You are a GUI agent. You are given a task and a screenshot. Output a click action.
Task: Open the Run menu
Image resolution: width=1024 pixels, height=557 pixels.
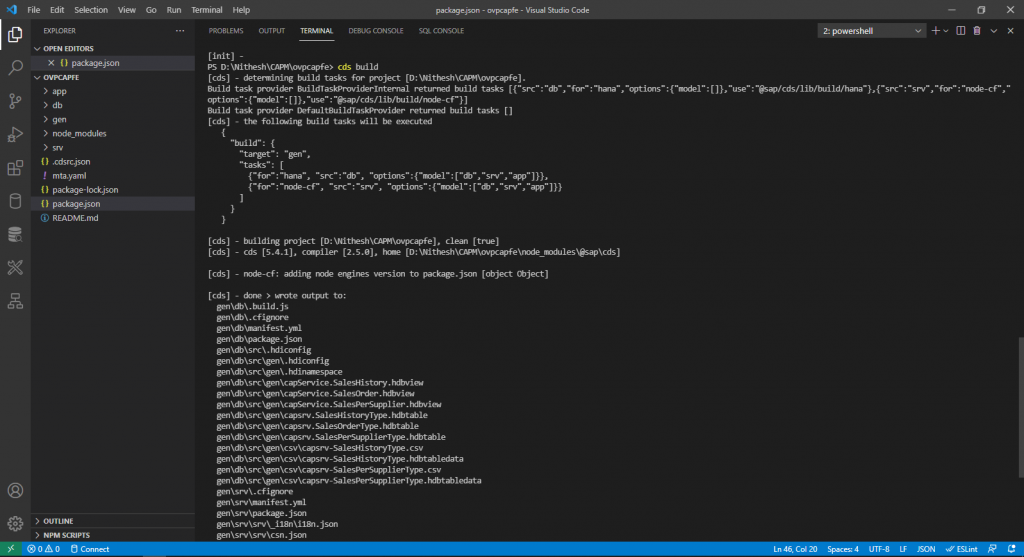(174, 10)
